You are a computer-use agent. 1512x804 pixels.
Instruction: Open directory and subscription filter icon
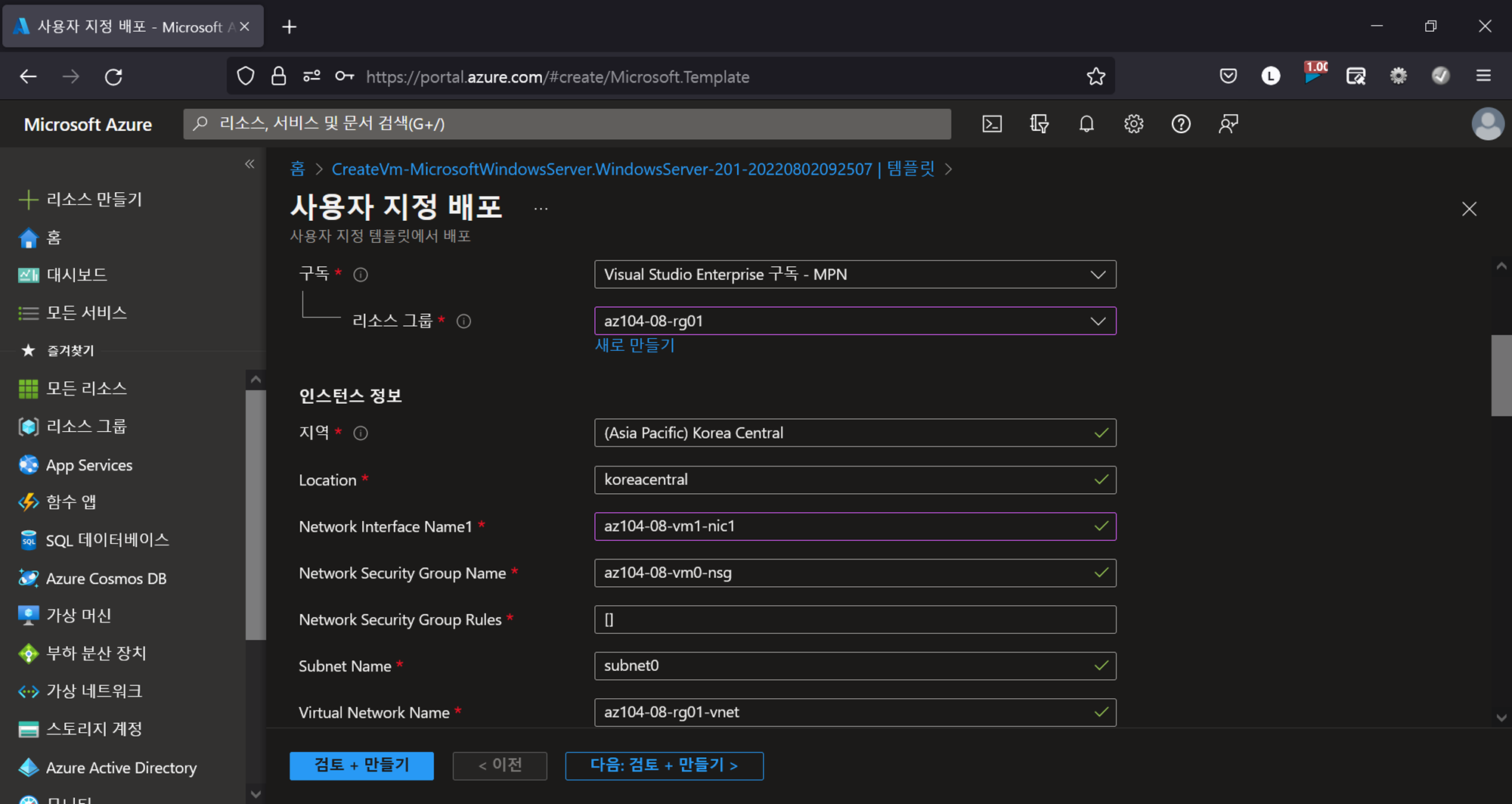click(x=1039, y=124)
